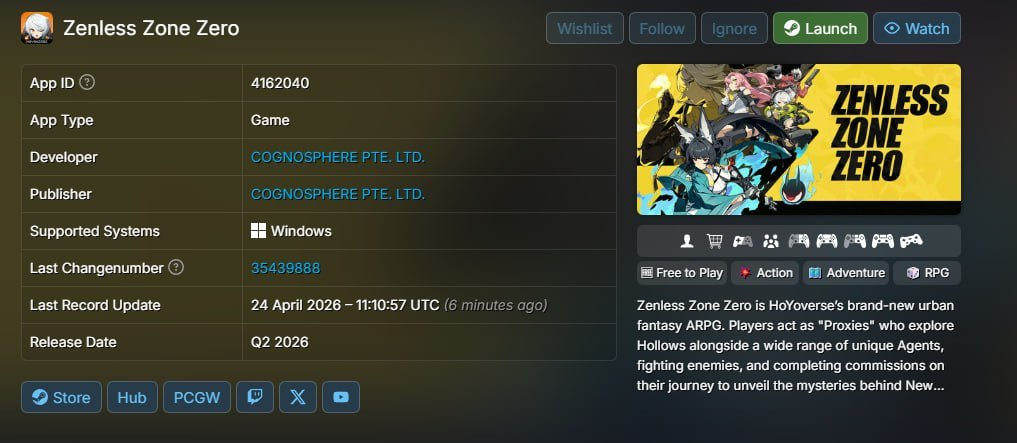Click the Last Changenumber help icon

pos(176,267)
